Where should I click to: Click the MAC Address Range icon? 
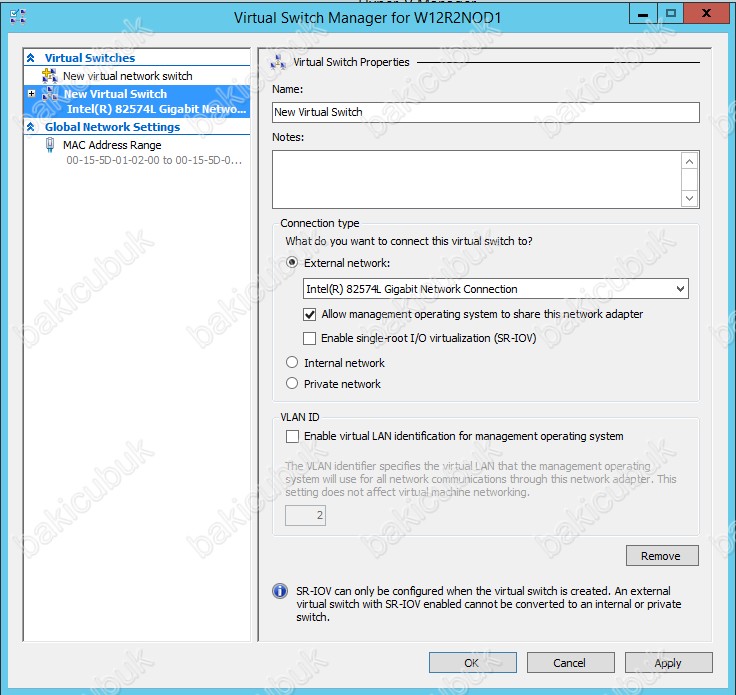click(x=50, y=146)
